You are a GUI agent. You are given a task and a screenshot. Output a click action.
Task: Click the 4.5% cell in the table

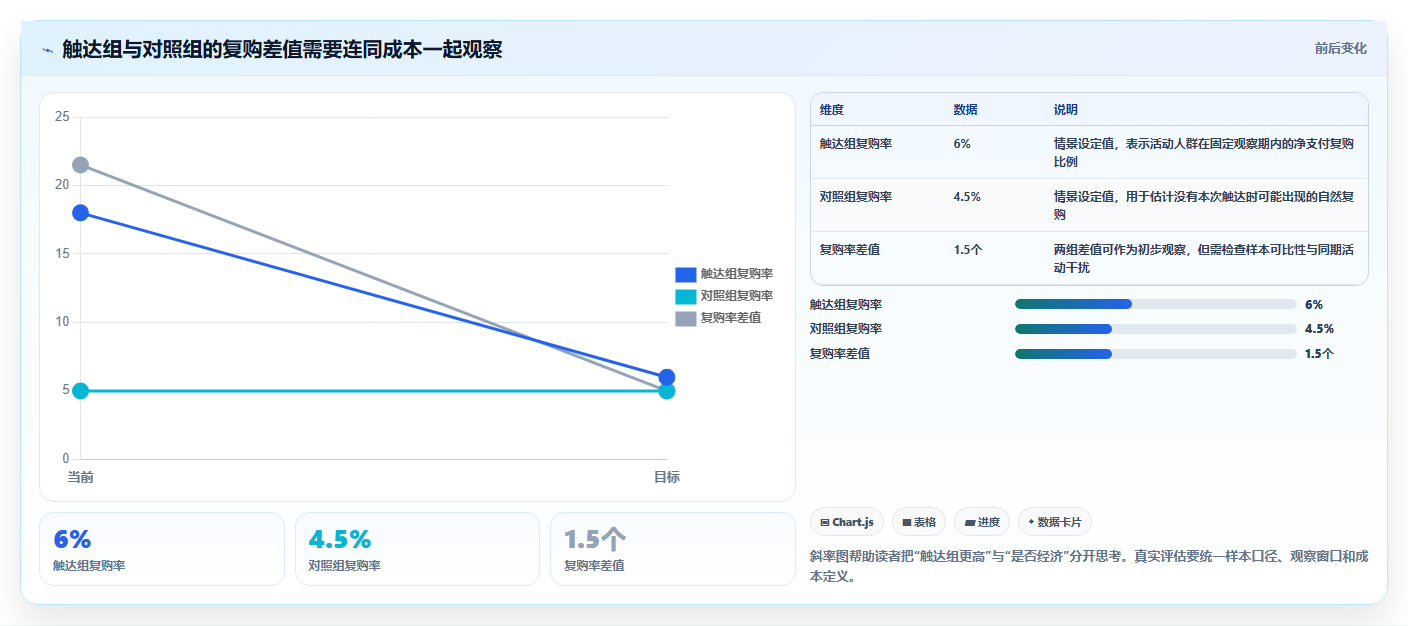[967, 197]
